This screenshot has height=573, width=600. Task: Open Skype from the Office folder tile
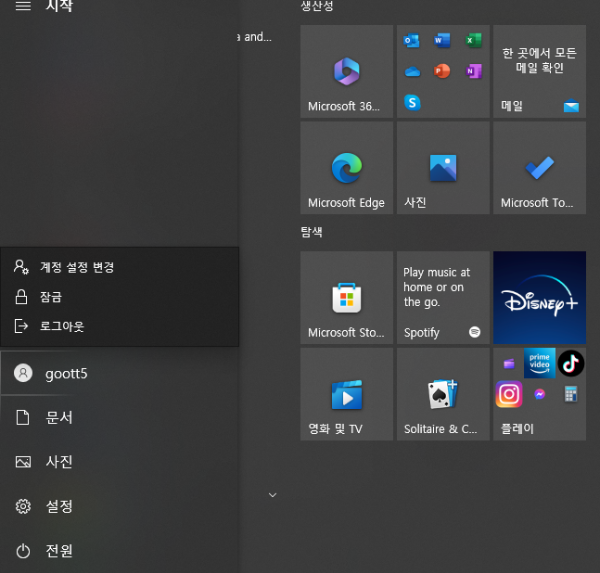point(412,103)
